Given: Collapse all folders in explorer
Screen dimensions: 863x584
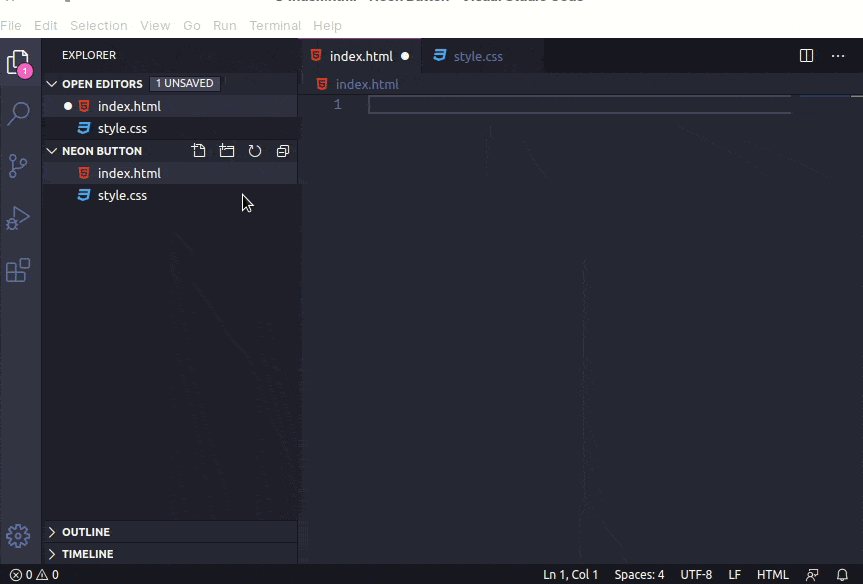Looking at the screenshot, I should [283, 151].
